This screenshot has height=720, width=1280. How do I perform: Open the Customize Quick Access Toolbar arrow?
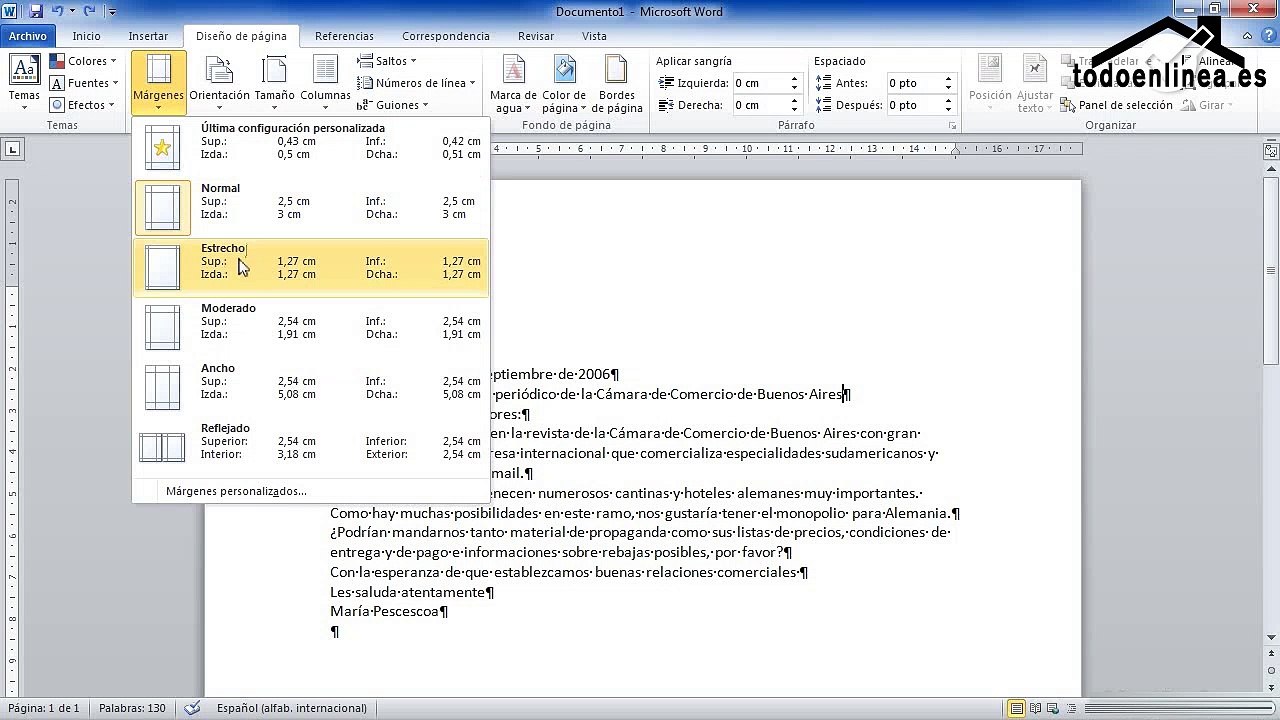[111, 12]
